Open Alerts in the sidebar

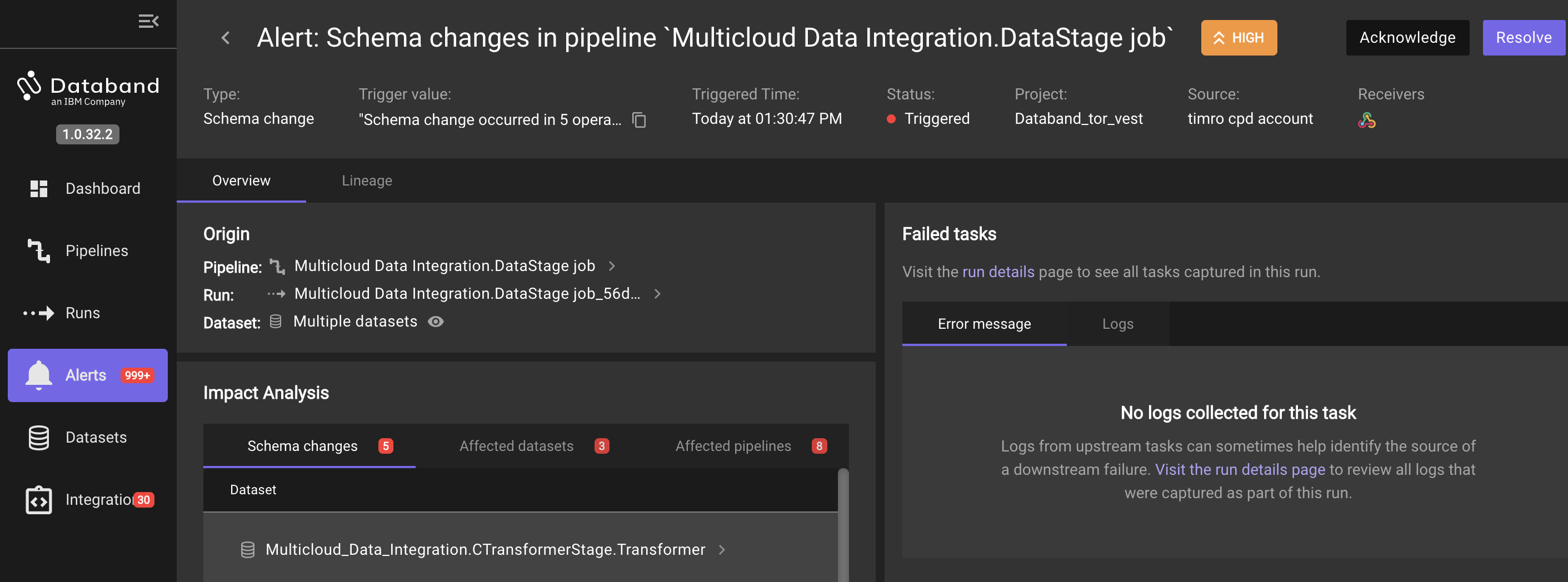(88, 375)
